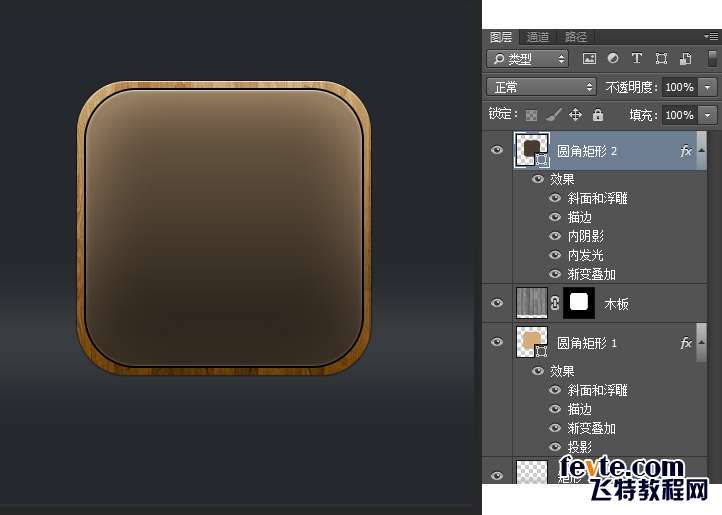Click the fx icon on 圆角矩形 2
This screenshot has width=722, height=515.
coord(686,151)
